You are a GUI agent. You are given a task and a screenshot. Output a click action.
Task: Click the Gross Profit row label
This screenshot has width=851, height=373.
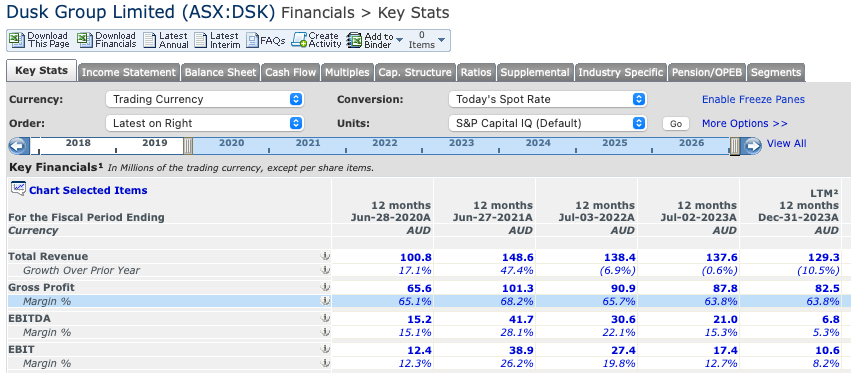(x=41, y=287)
